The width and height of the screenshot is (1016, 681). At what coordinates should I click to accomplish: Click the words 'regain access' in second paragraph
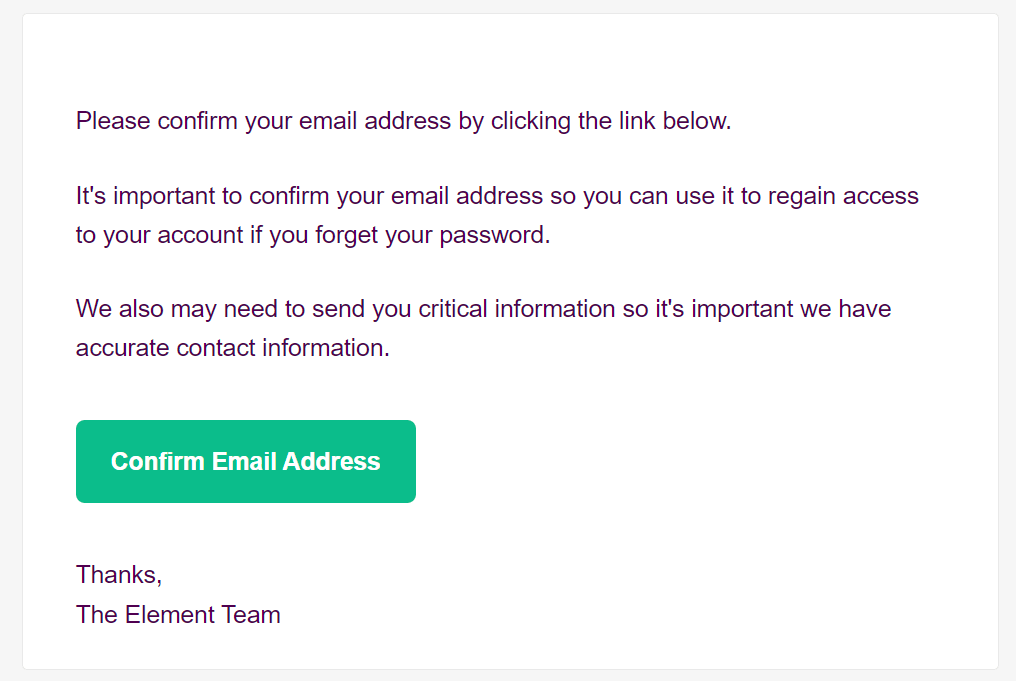point(843,196)
